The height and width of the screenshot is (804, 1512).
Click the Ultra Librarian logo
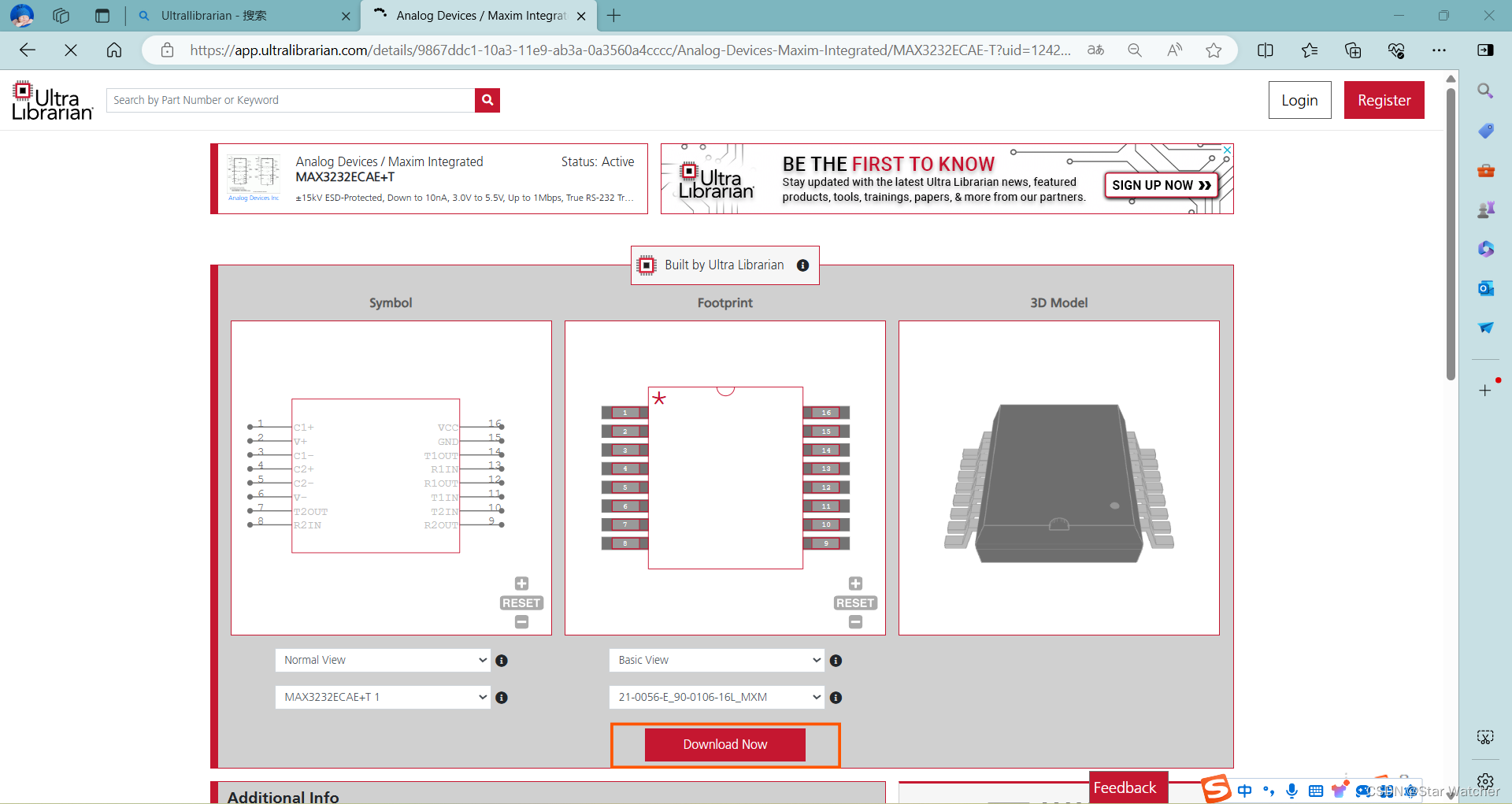53,100
